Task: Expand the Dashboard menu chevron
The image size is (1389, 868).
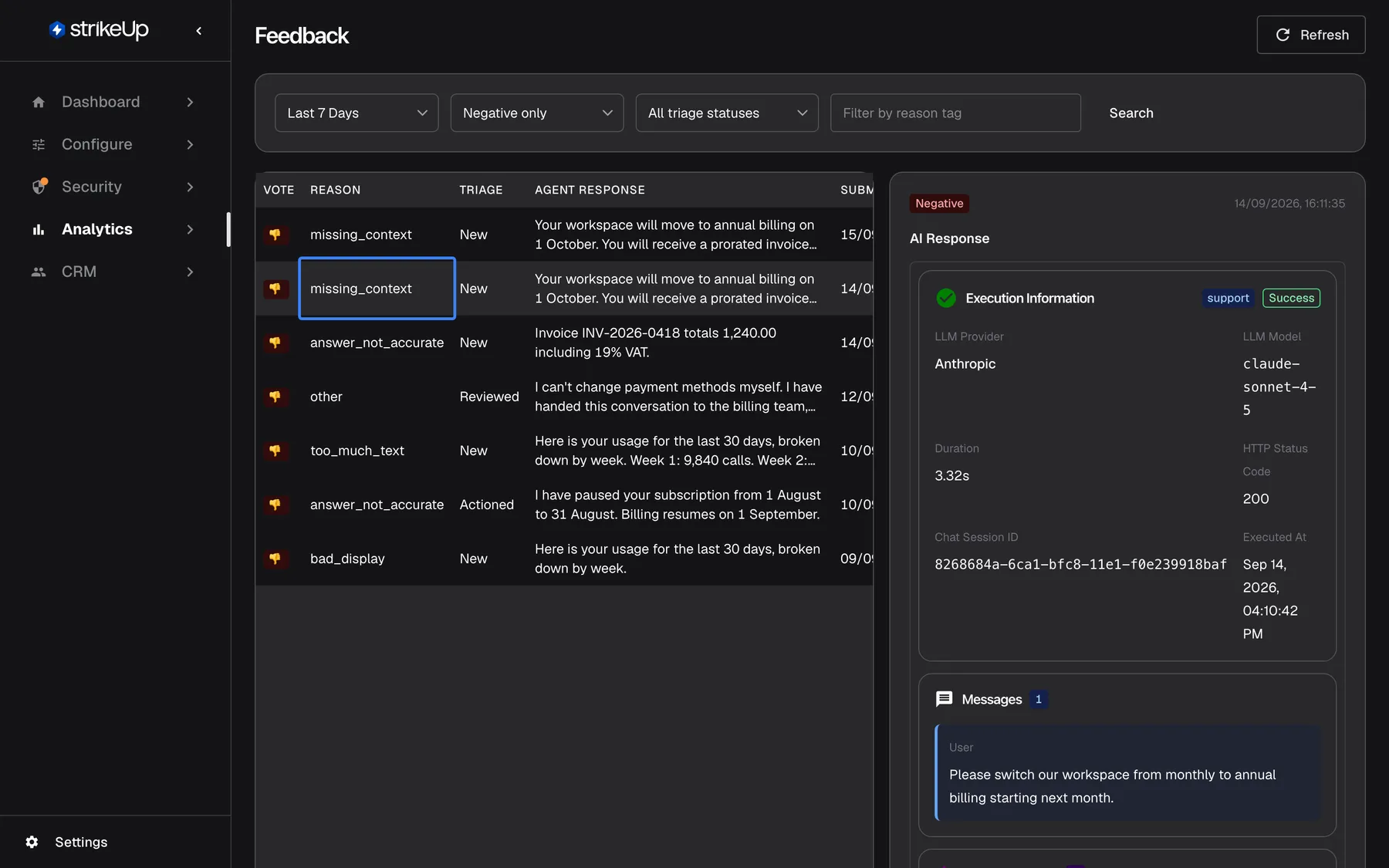Action: point(190,102)
